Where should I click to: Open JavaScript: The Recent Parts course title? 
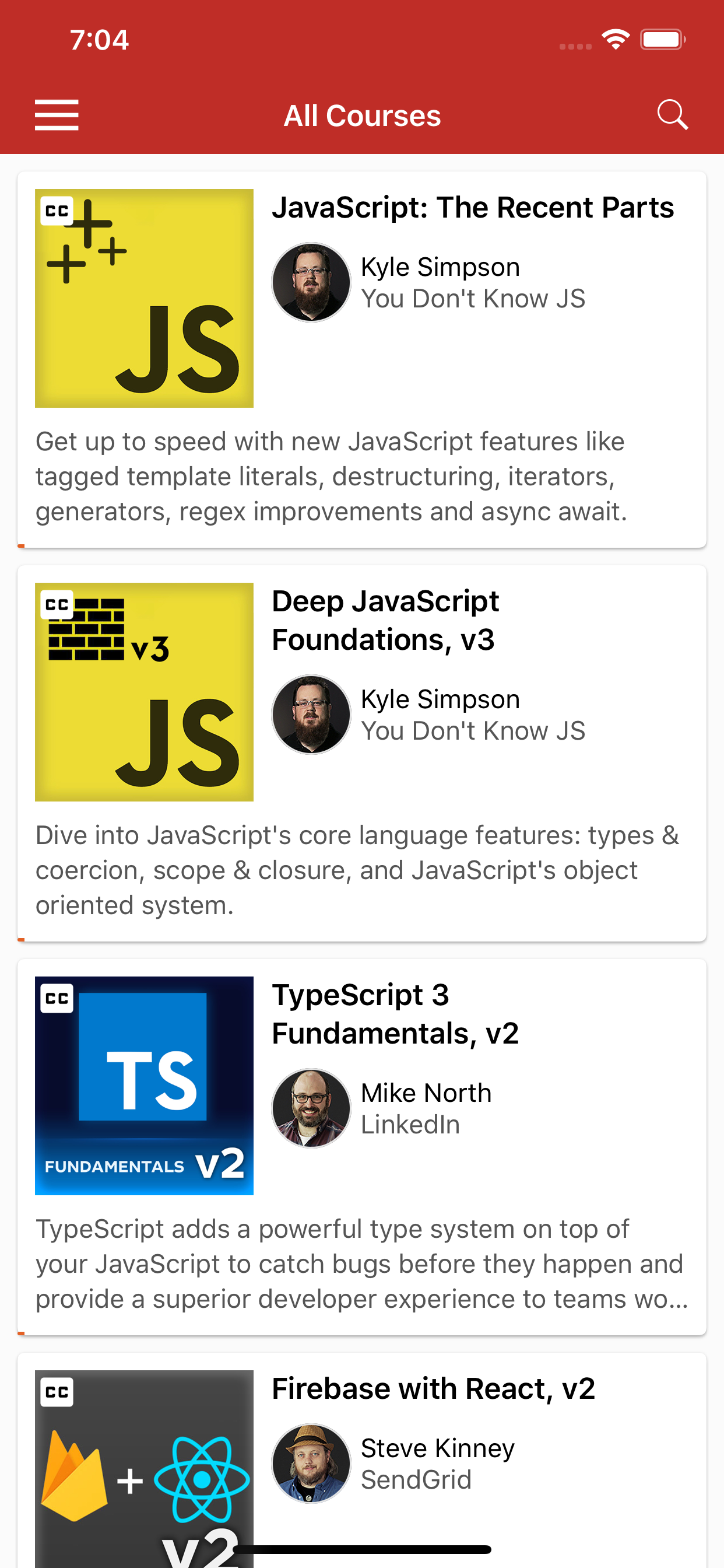tap(472, 208)
